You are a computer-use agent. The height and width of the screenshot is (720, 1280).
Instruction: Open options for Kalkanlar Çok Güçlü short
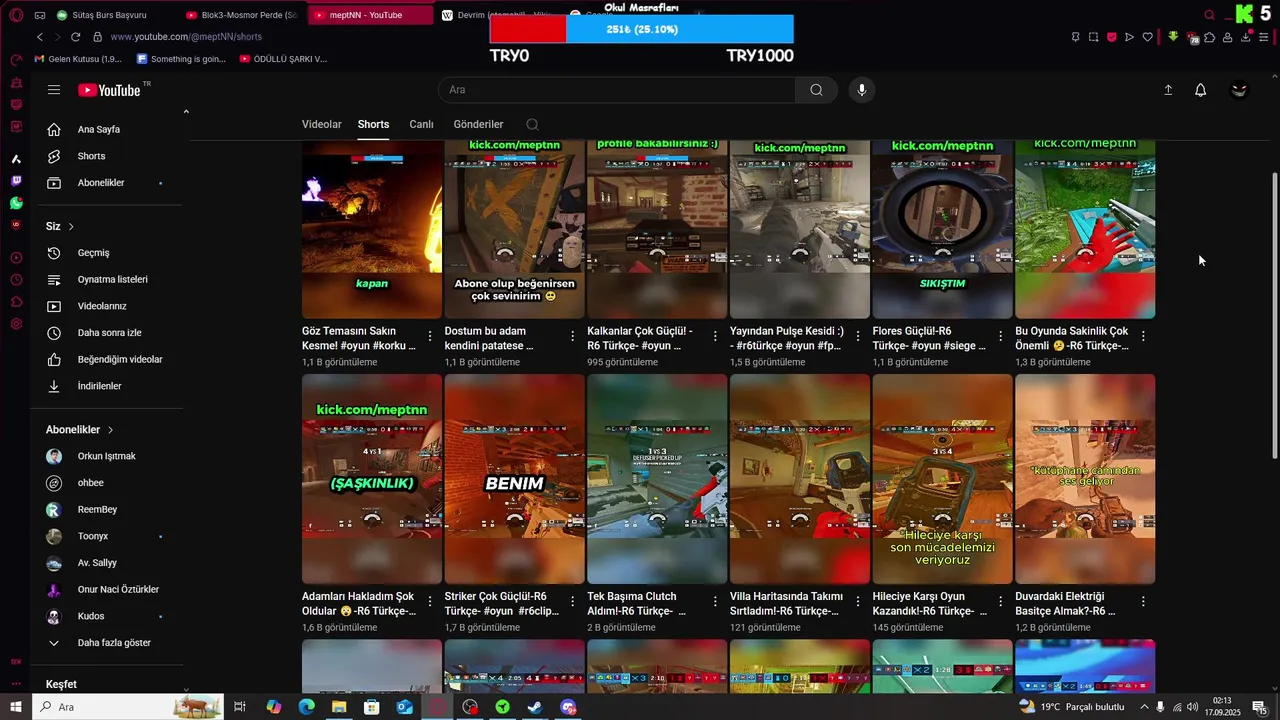point(715,337)
